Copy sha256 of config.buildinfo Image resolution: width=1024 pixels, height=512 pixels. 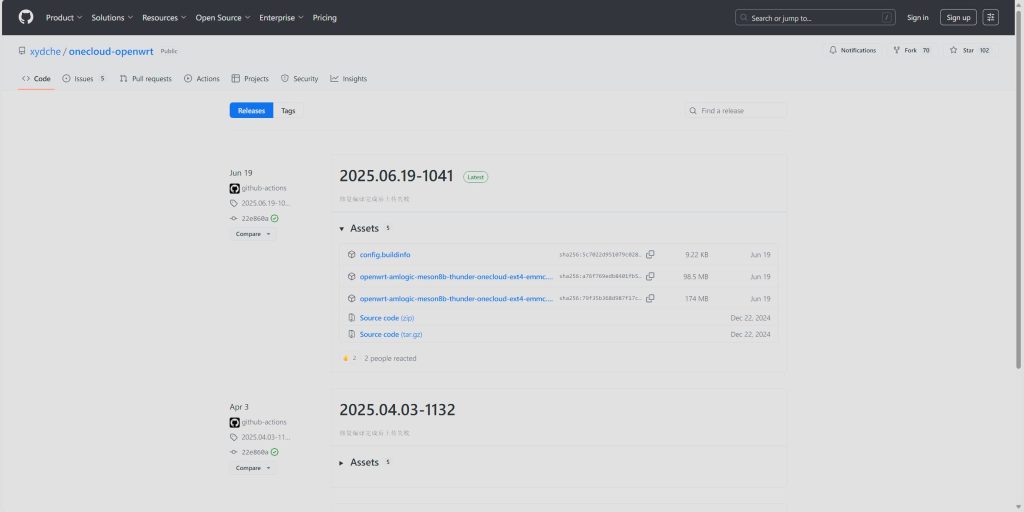coord(650,255)
